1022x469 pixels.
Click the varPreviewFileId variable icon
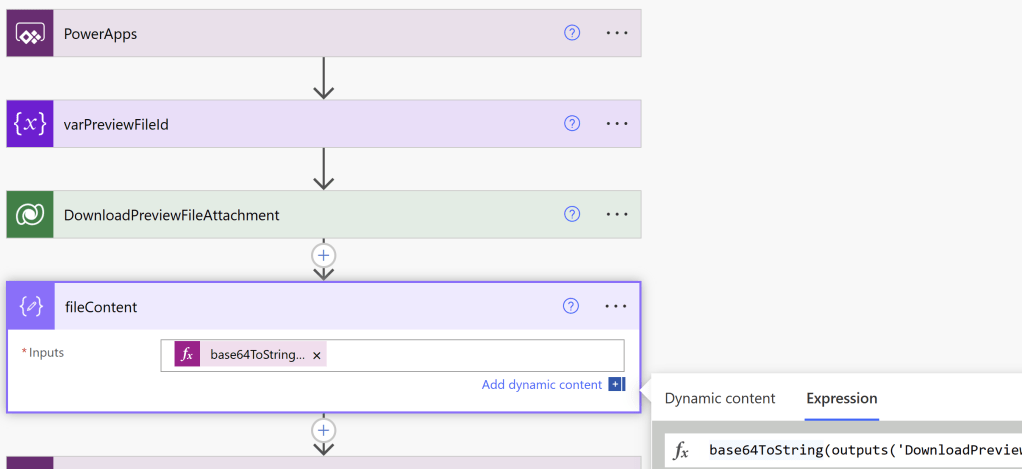tap(30, 124)
